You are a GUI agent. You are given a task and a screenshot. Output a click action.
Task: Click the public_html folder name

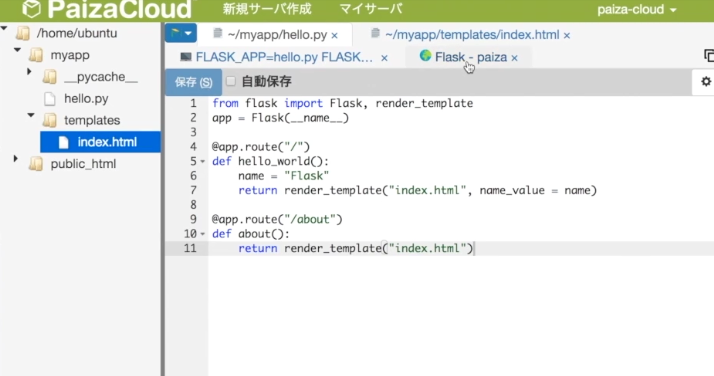(83, 164)
